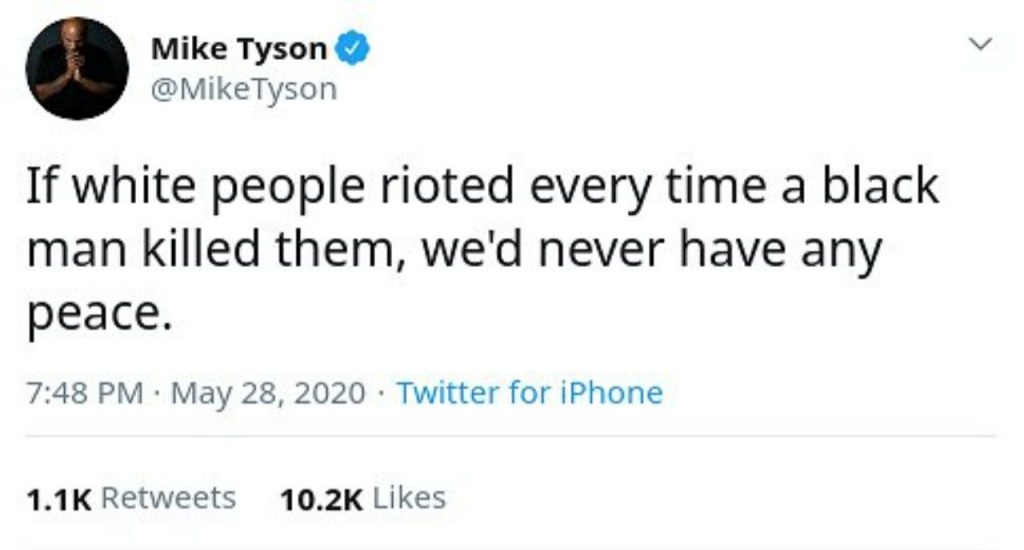Screen dimensions: 1024x550
Task: Click the word "peace." in the tweet
Action: point(92,314)
